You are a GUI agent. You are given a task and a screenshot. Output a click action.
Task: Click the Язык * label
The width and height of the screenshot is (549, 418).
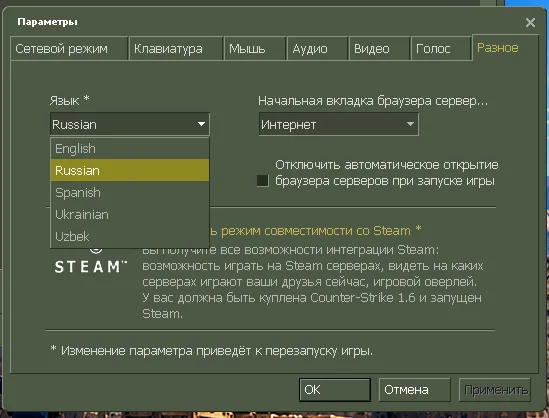coord(69,100)
